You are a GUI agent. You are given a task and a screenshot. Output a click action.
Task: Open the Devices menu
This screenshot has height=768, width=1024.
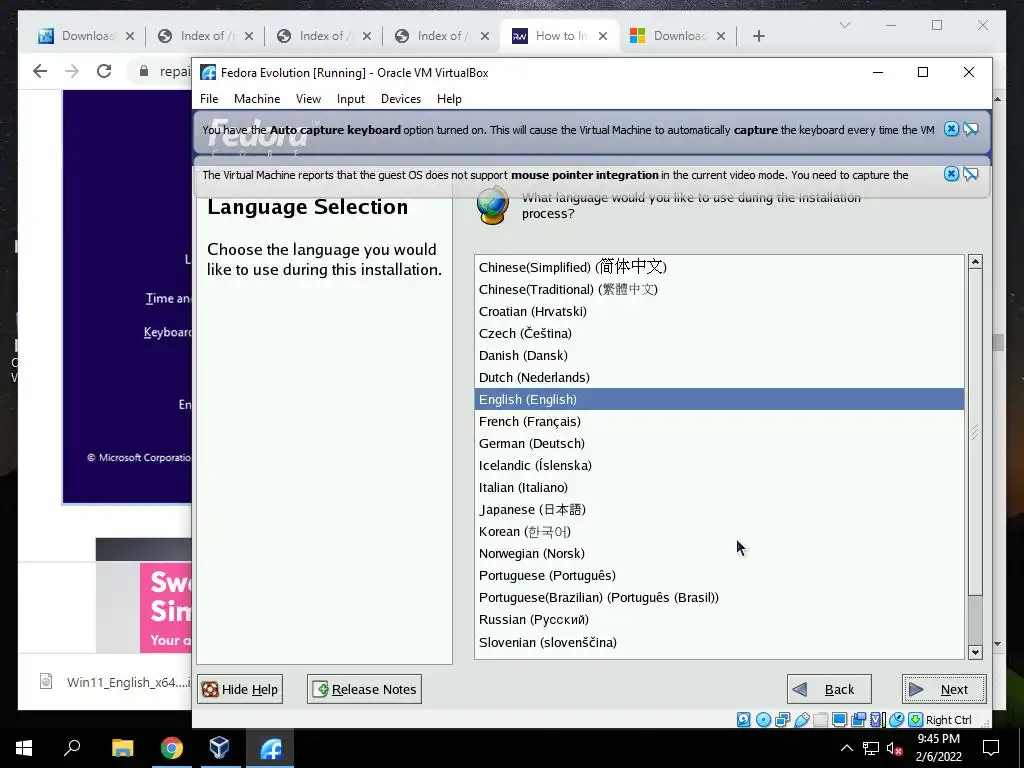[401, 99]
